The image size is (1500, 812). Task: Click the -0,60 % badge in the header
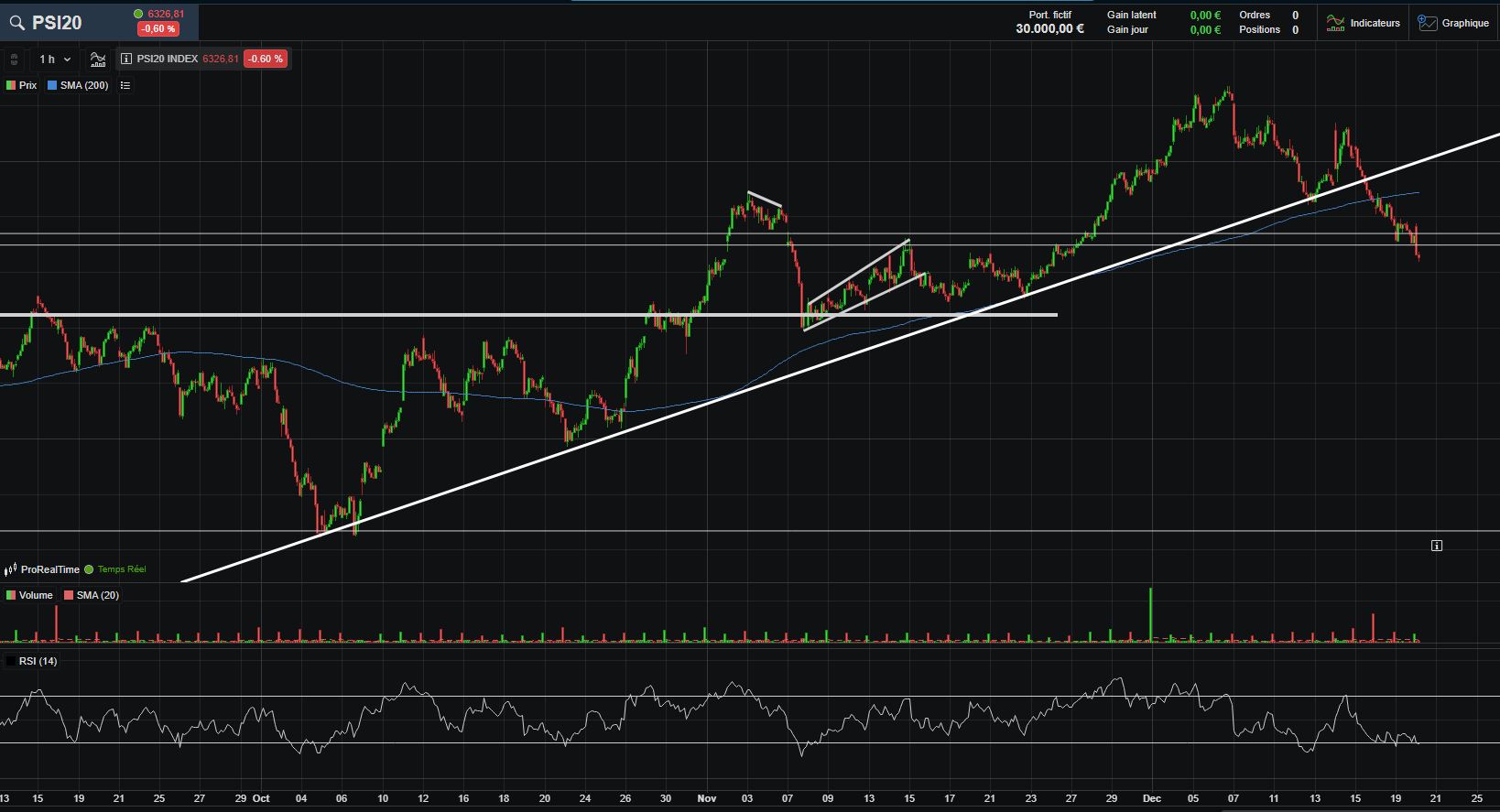[x=158, y=29]
